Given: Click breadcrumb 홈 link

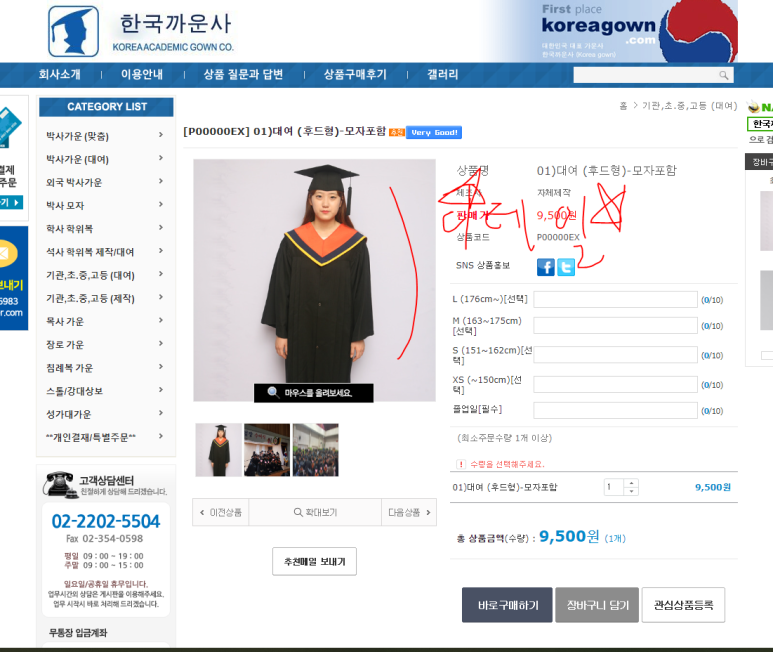Looking at the screenshot, I should (623, 105).
